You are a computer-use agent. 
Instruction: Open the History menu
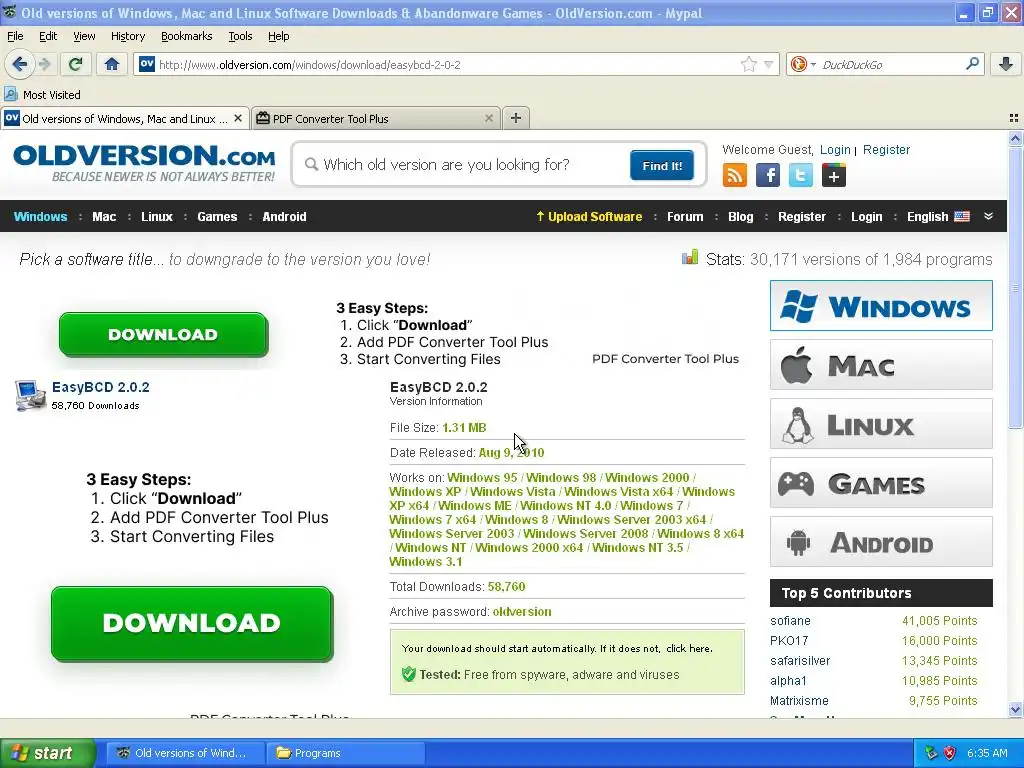(127, 36)
